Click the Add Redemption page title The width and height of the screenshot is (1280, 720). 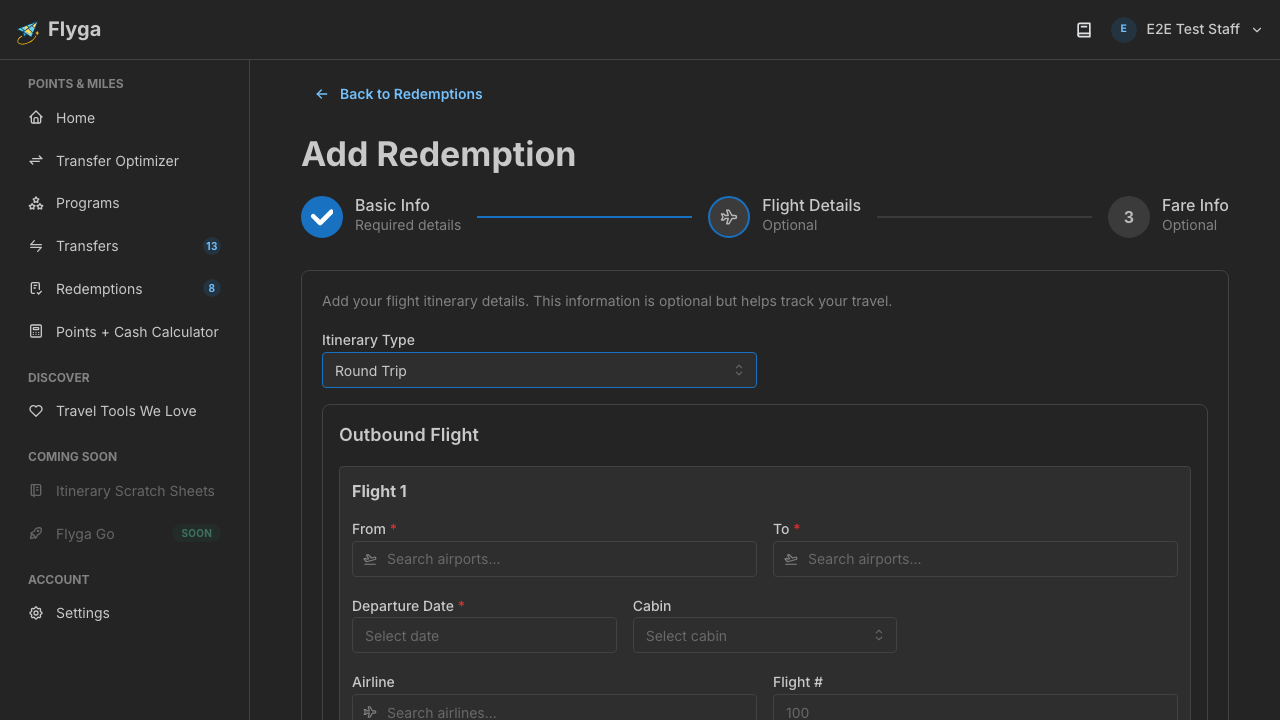pyautogui.click(x=439, y=154)
